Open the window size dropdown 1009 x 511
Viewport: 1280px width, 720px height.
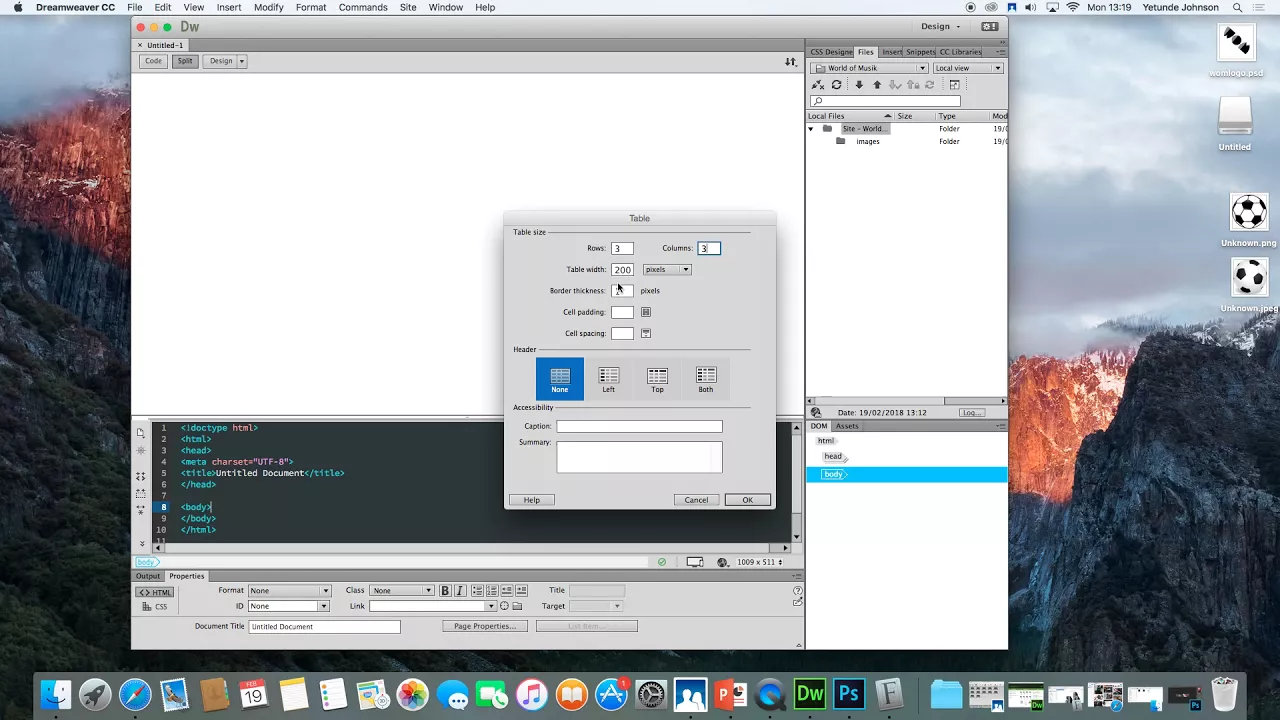click(x=762, y=562)
